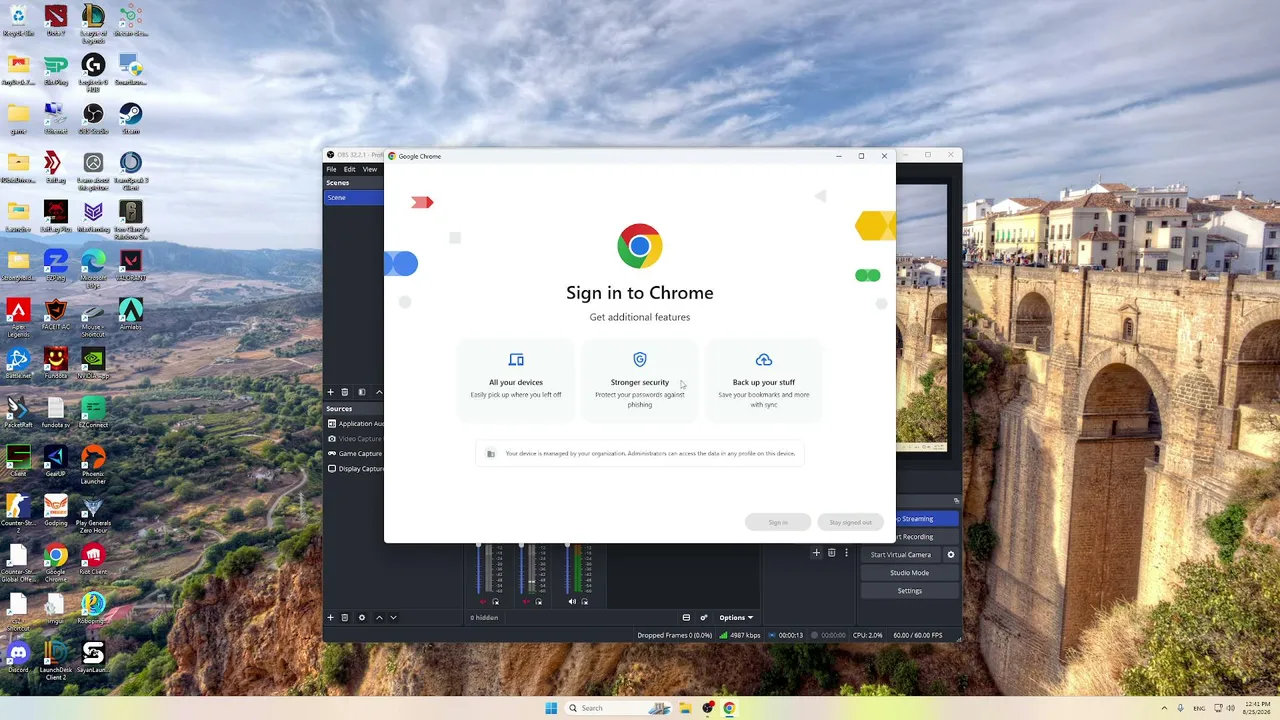Open scene filters icon in Scenes toolbar
Screen dimensions: 1280x720
click(362, 392)
